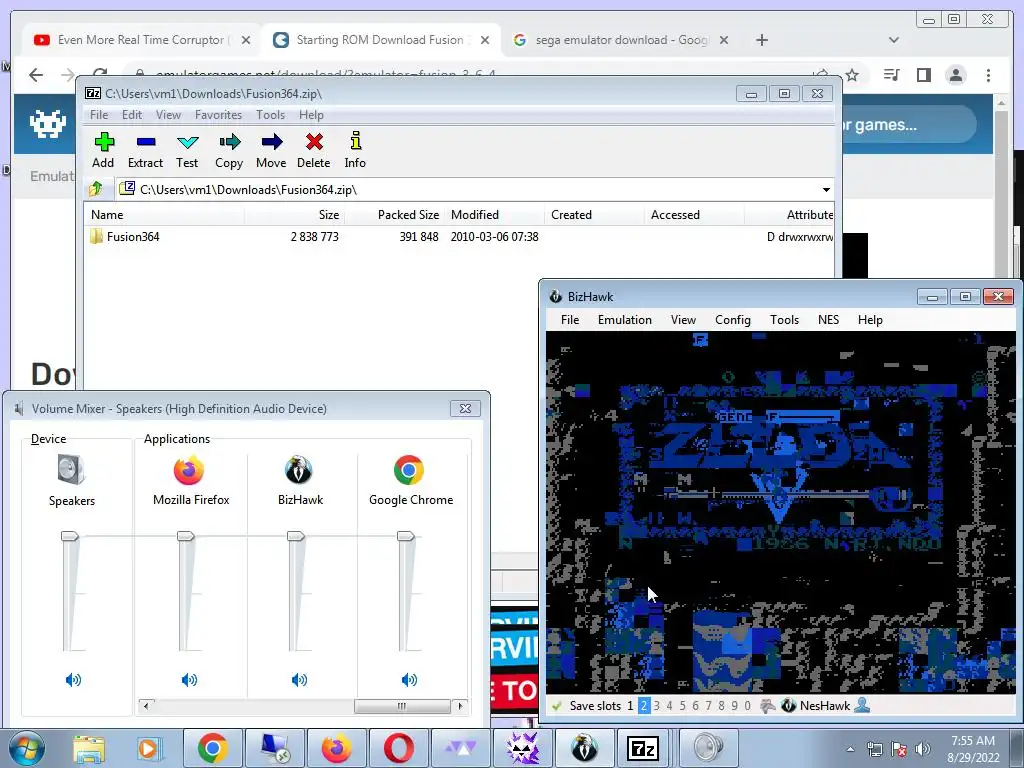Open Windows Start menu
The image size is (1024, 768).
pos(27,748)
